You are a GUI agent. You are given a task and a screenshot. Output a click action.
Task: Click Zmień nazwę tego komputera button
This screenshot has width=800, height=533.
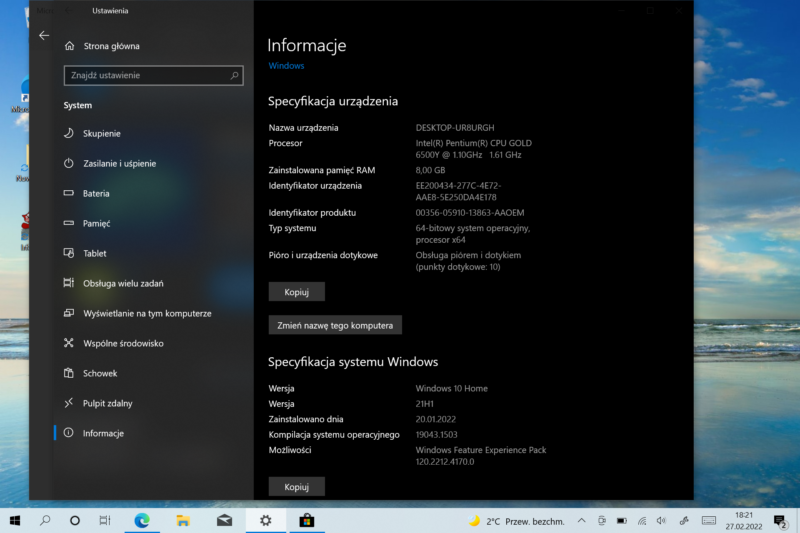tap(335, 325)
